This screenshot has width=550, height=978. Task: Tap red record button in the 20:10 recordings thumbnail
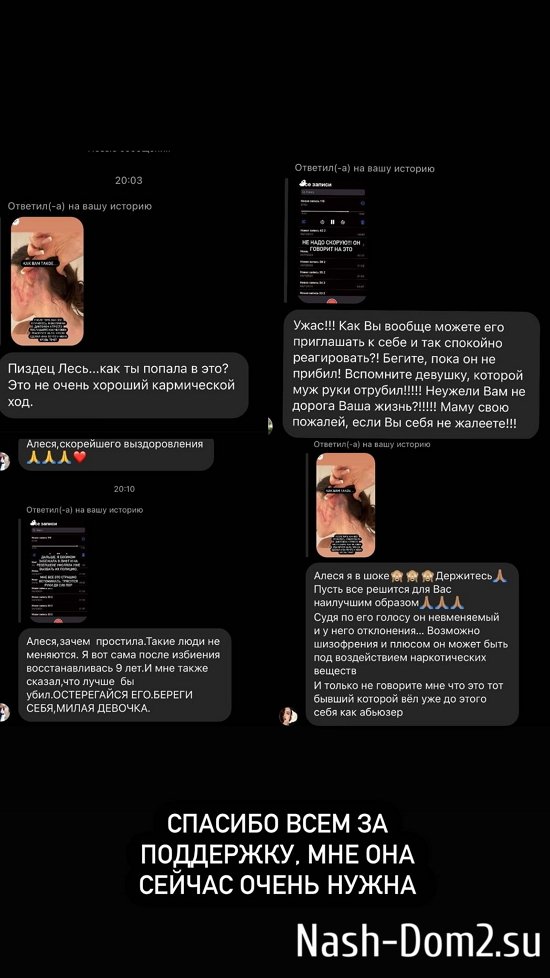coord(58,619)
